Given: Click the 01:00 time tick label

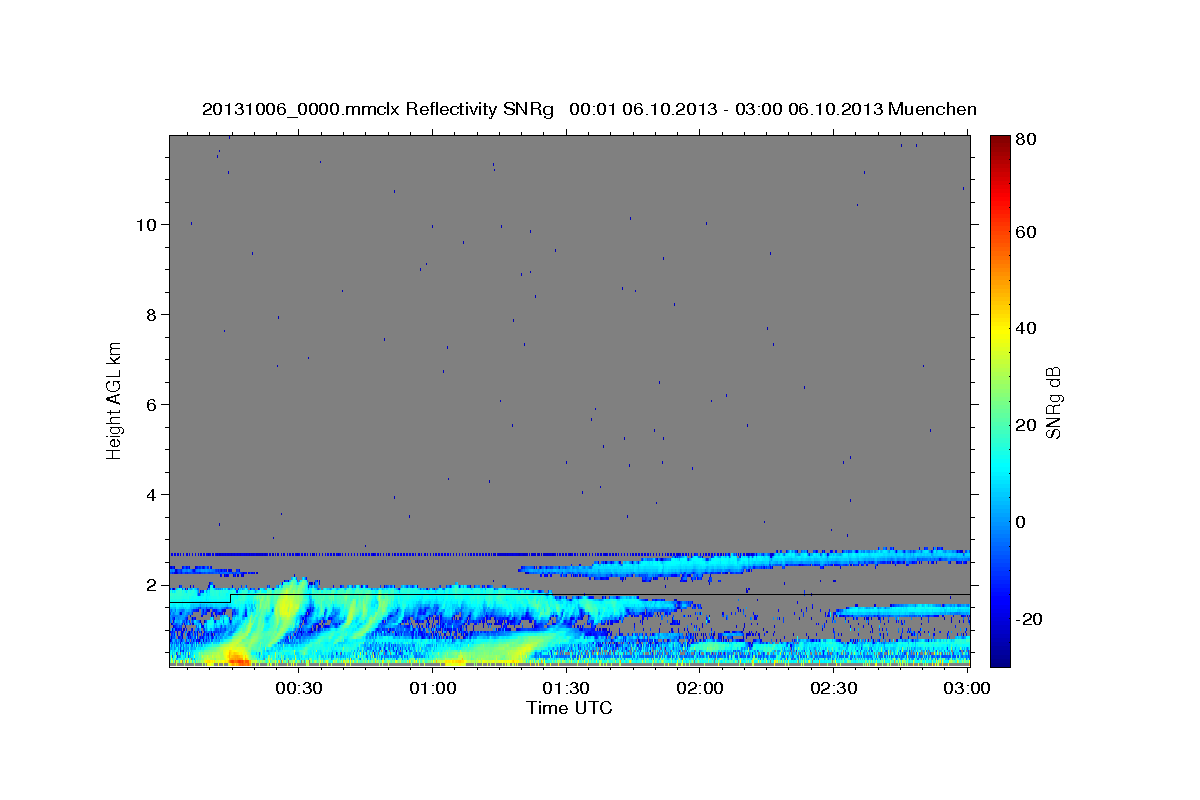Looking at the screenshot, I should [433, 688].
